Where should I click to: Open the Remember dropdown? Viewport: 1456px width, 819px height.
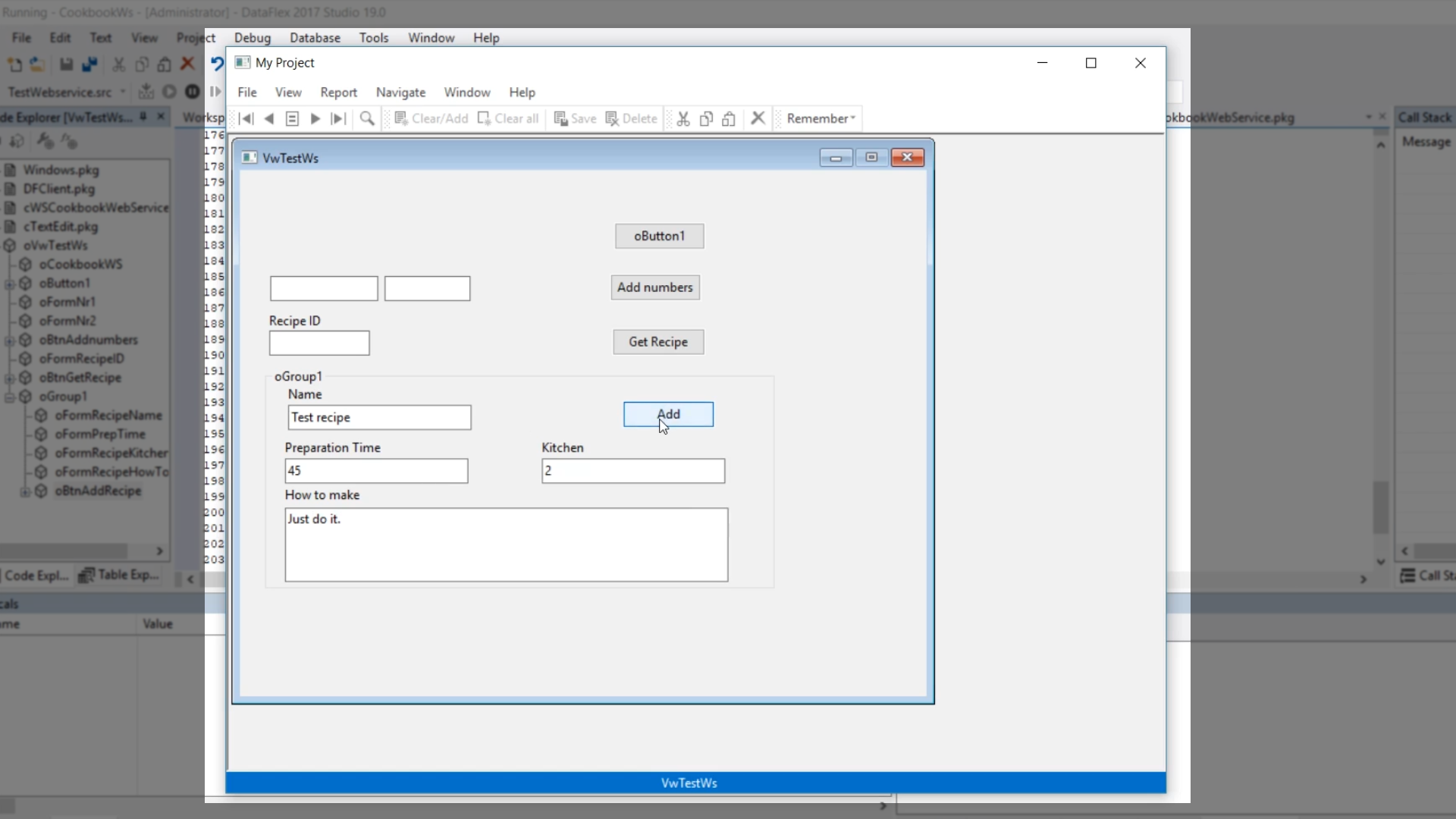tap(821, 119)
